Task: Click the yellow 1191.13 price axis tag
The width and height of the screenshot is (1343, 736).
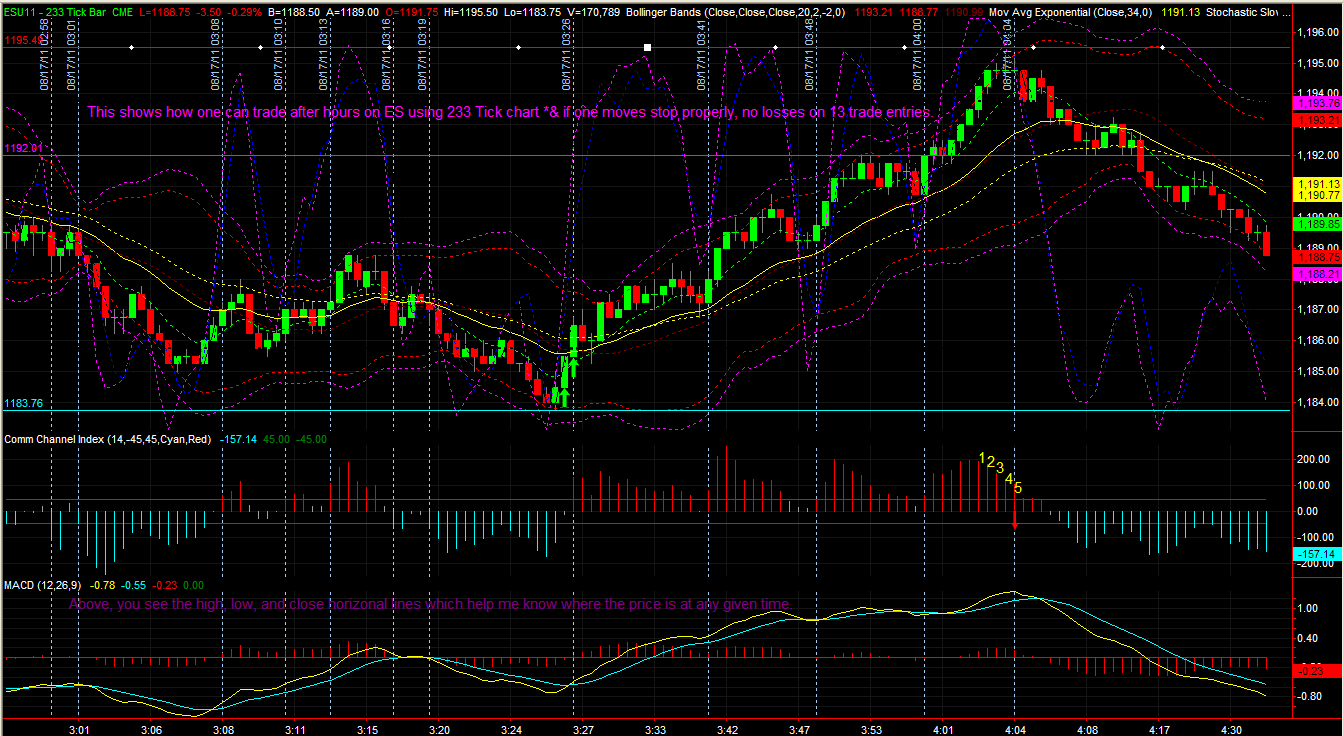Action: click(1317, 184)
